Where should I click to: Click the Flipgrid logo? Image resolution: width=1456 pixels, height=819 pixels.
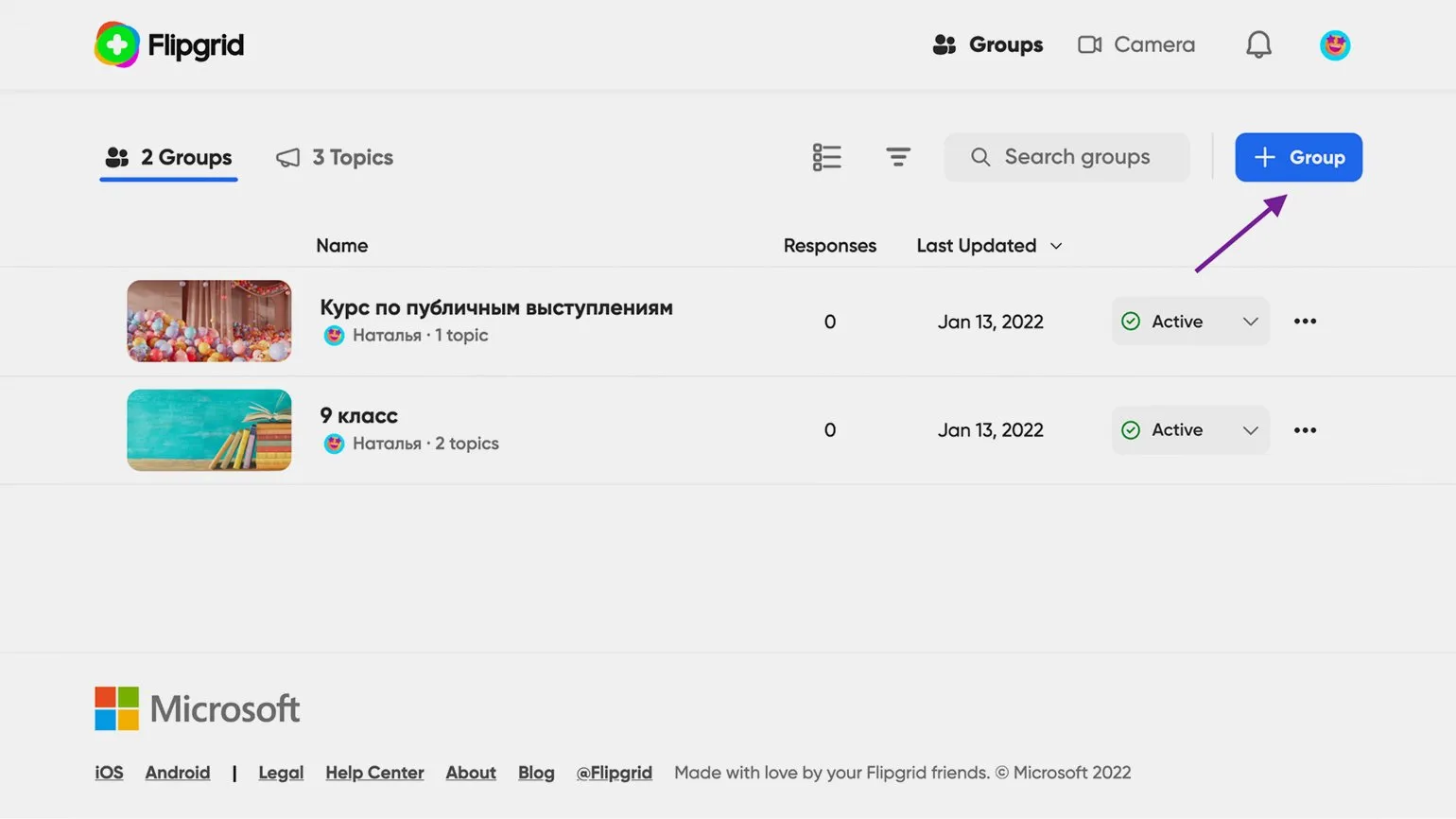[169, 44]
